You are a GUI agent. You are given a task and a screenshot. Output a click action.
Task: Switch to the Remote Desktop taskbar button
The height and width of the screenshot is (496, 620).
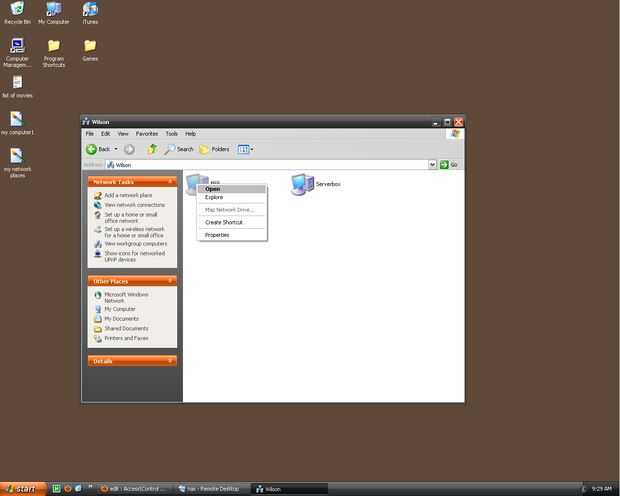click(x=210, y=489)
